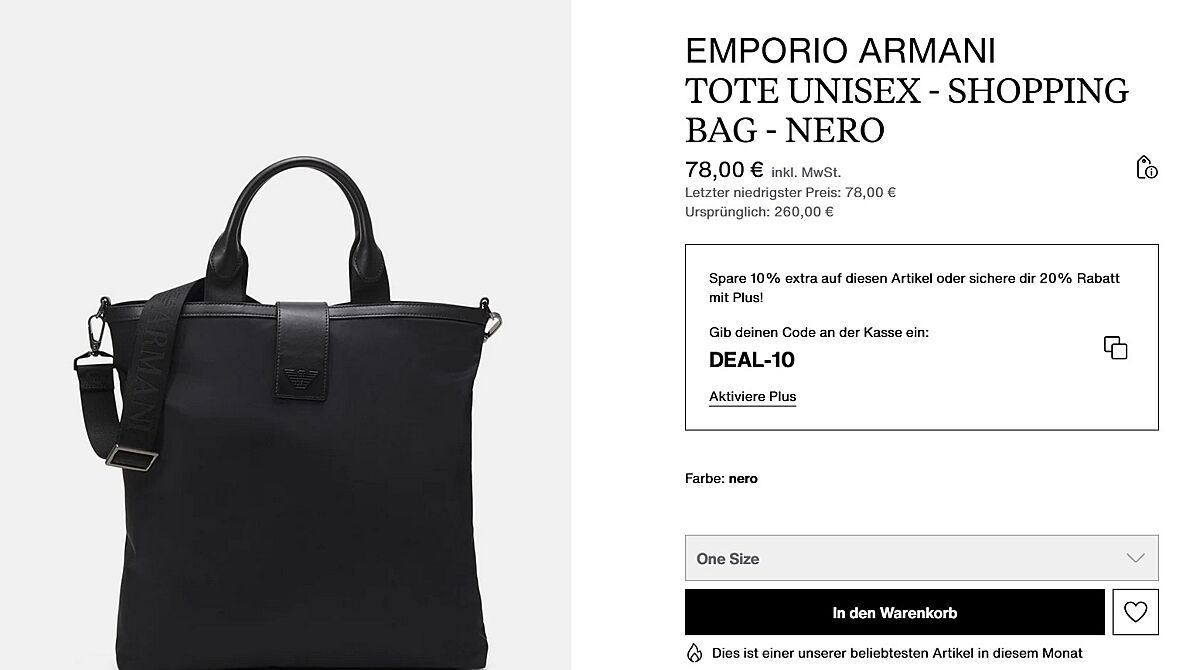Click the Spare 10% extra promo text
The width and height of the screenshot is (1200, 670).
914,288
